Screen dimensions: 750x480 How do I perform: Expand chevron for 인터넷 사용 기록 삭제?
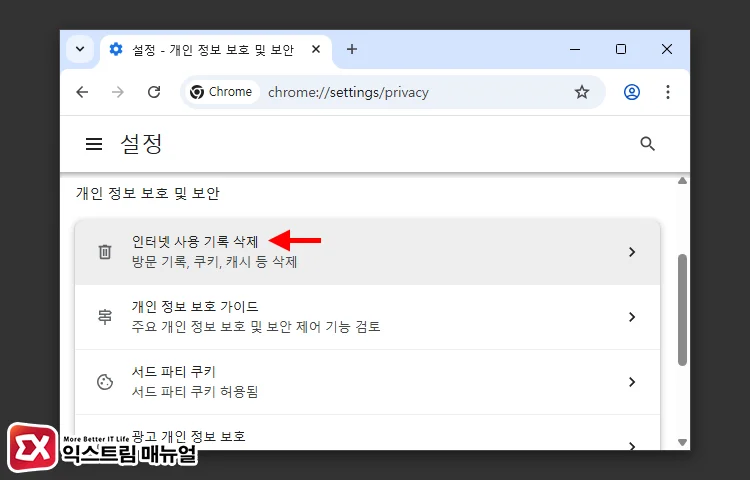point(632,252)
